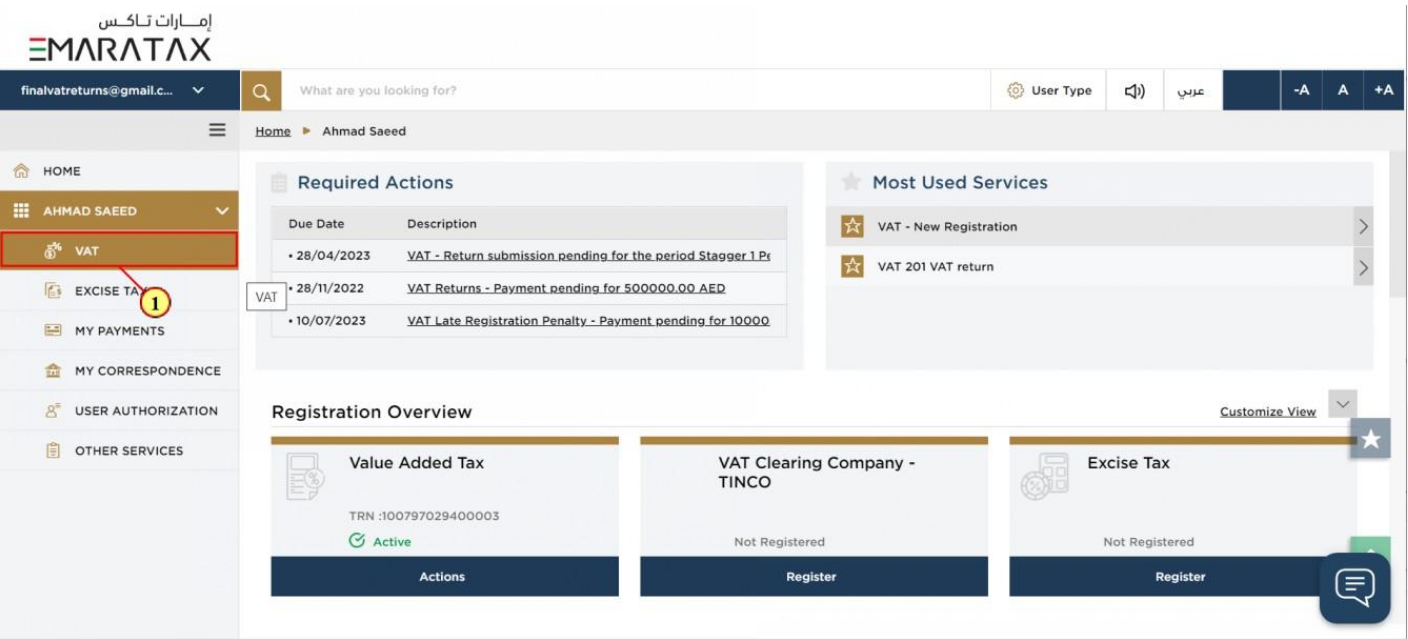This screenshot has height=639, width=1408.
Task: Click the Excise Tax card calculator icon
Action: click(x=1044, y=477)
